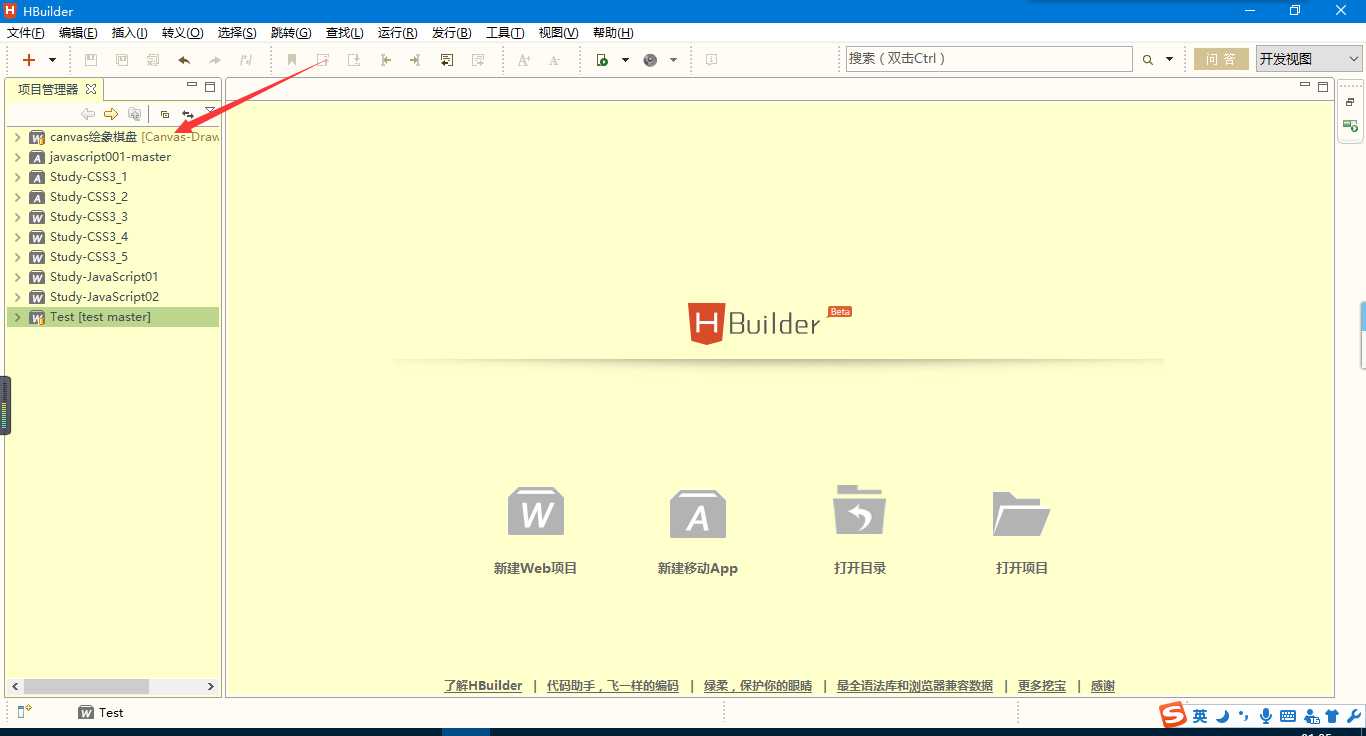Click the search box labeled 搜索（双击Ctrl）
The image size is (1366, 736).
click(x=989, y=59)
